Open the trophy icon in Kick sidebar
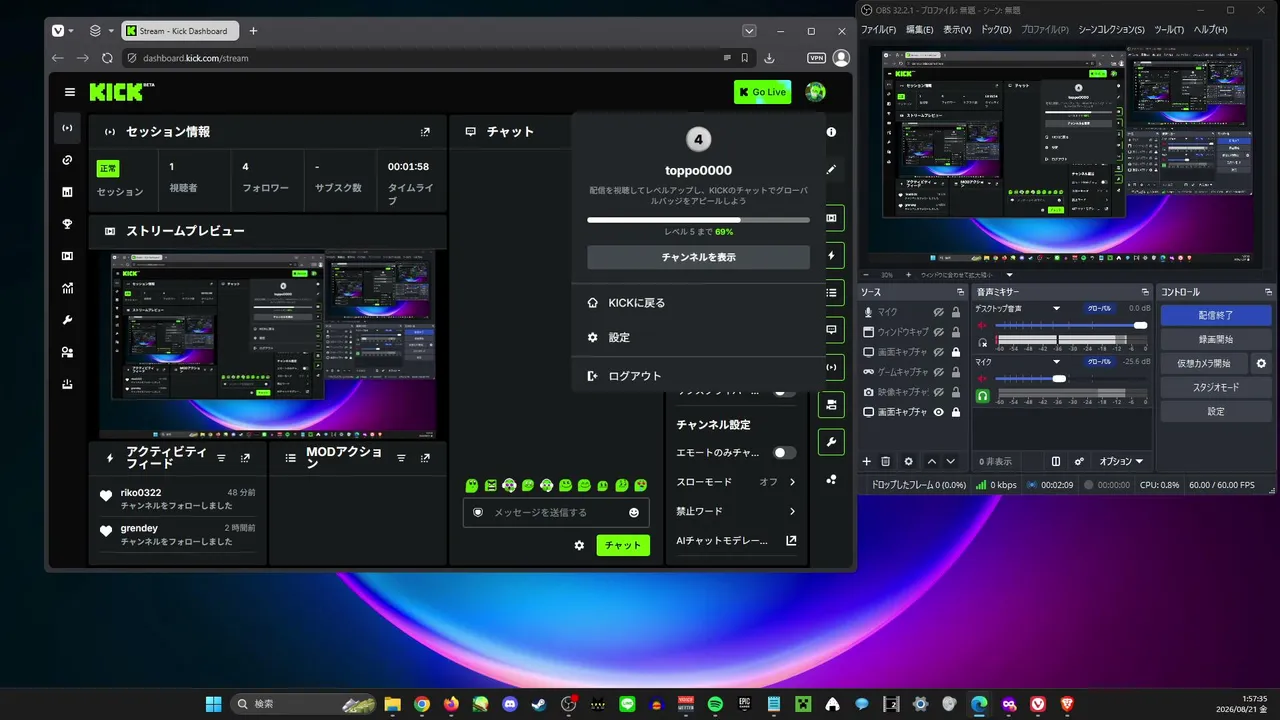 pos(67,224)
